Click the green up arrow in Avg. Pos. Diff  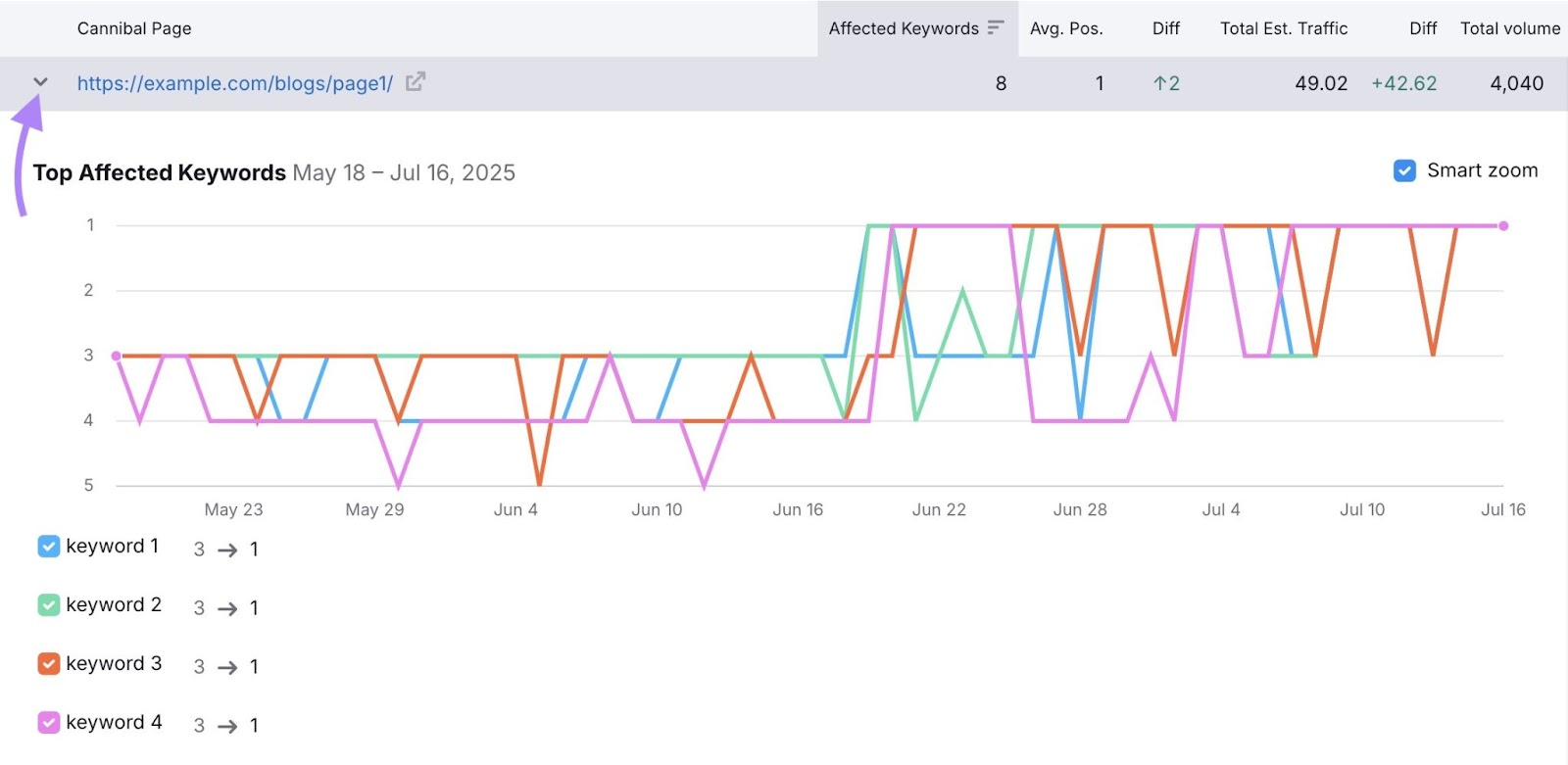[x=1159, y=84]
